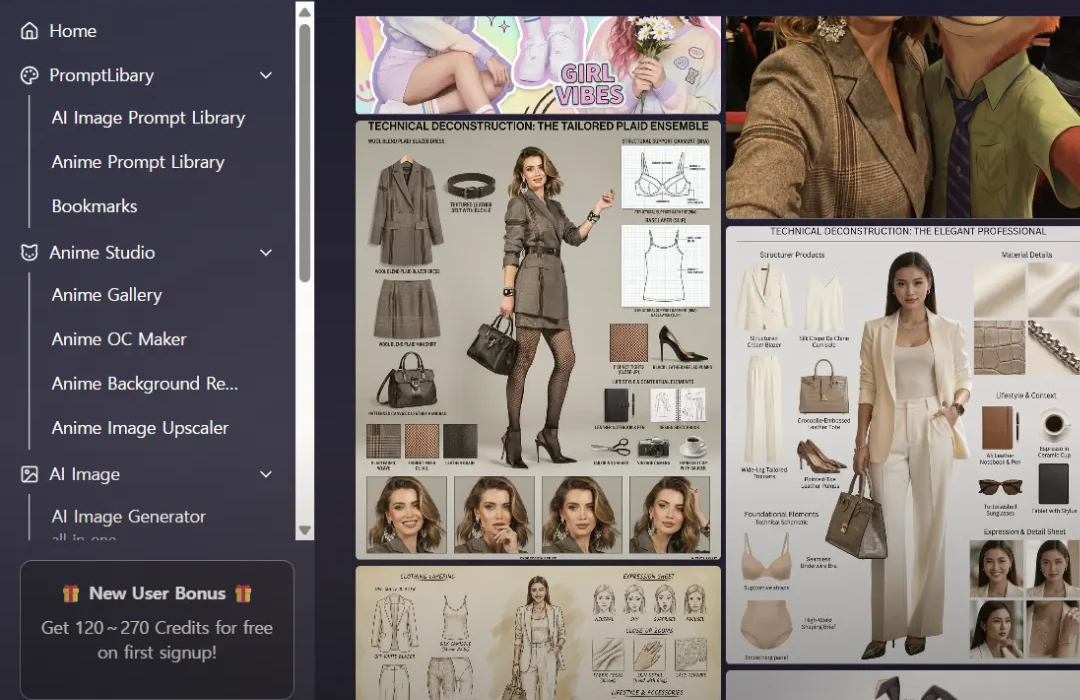Collapse the AI Image section chevron
Screen dimensions: 1080x700
click(x=266, y=474)
